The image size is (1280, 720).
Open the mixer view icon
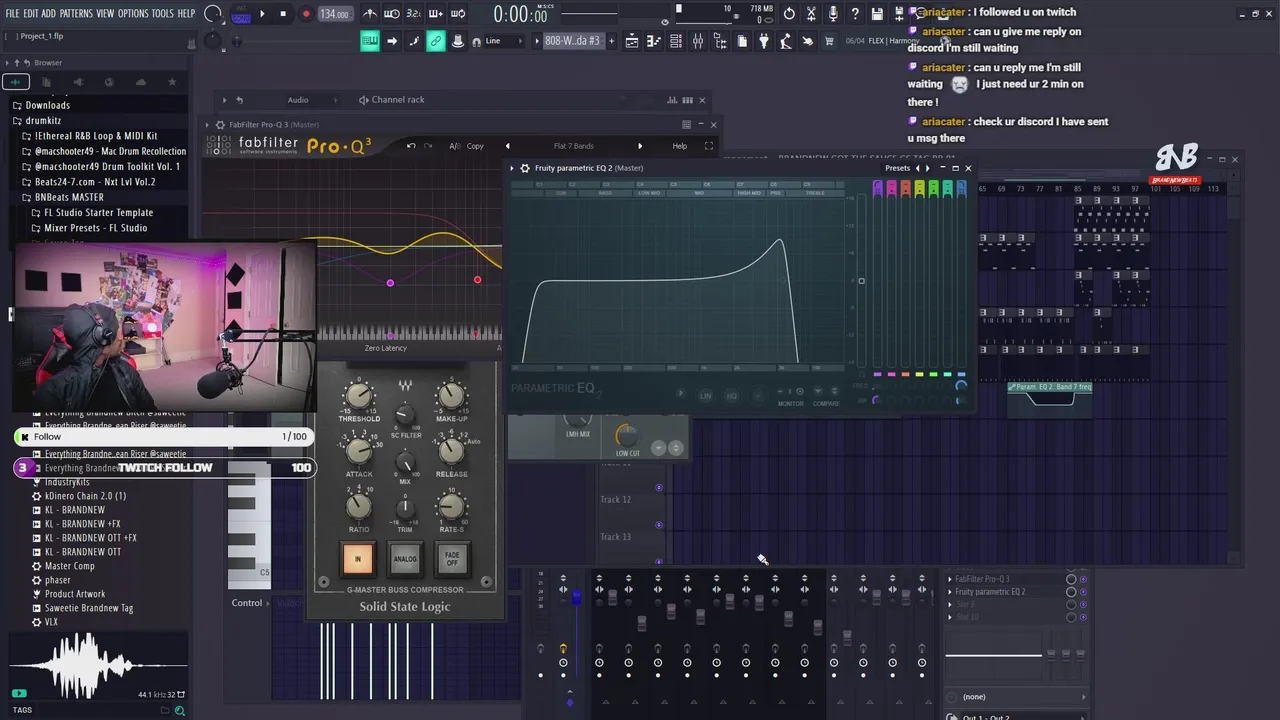(x=698, y=41)
